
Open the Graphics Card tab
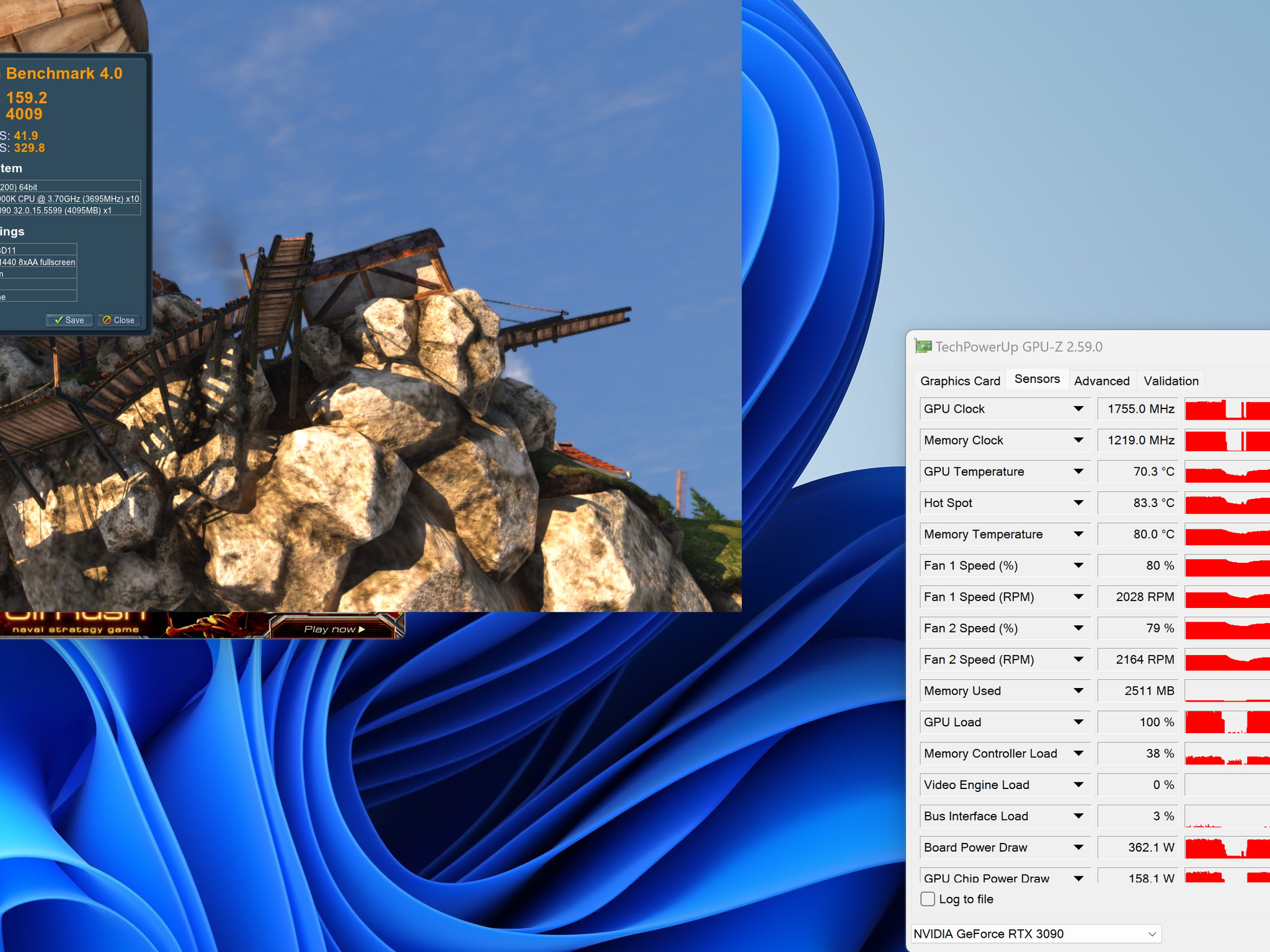click(960, 381)
